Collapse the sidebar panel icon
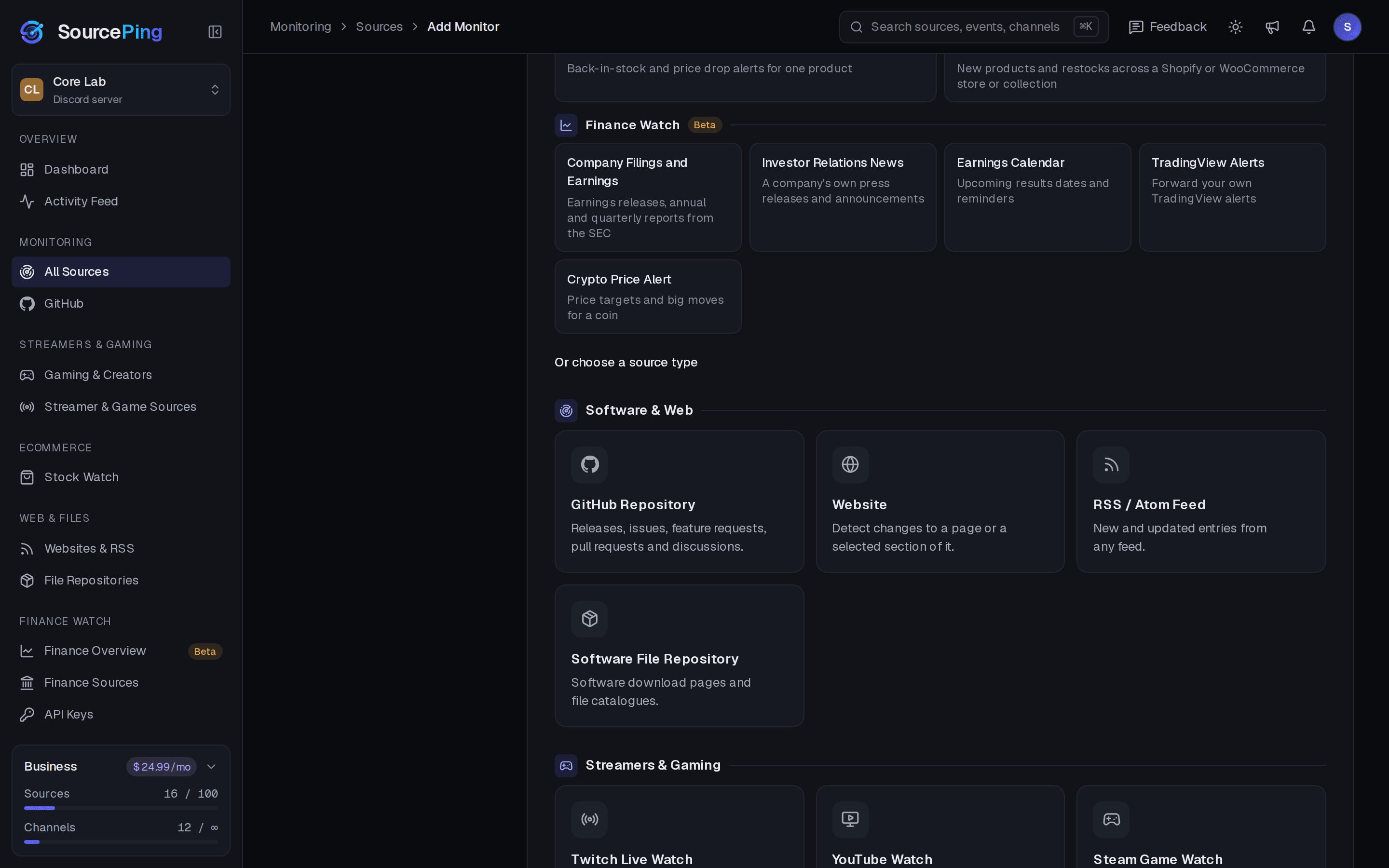This screenshot has height=868, width=1389. click(x=215, y=31)
